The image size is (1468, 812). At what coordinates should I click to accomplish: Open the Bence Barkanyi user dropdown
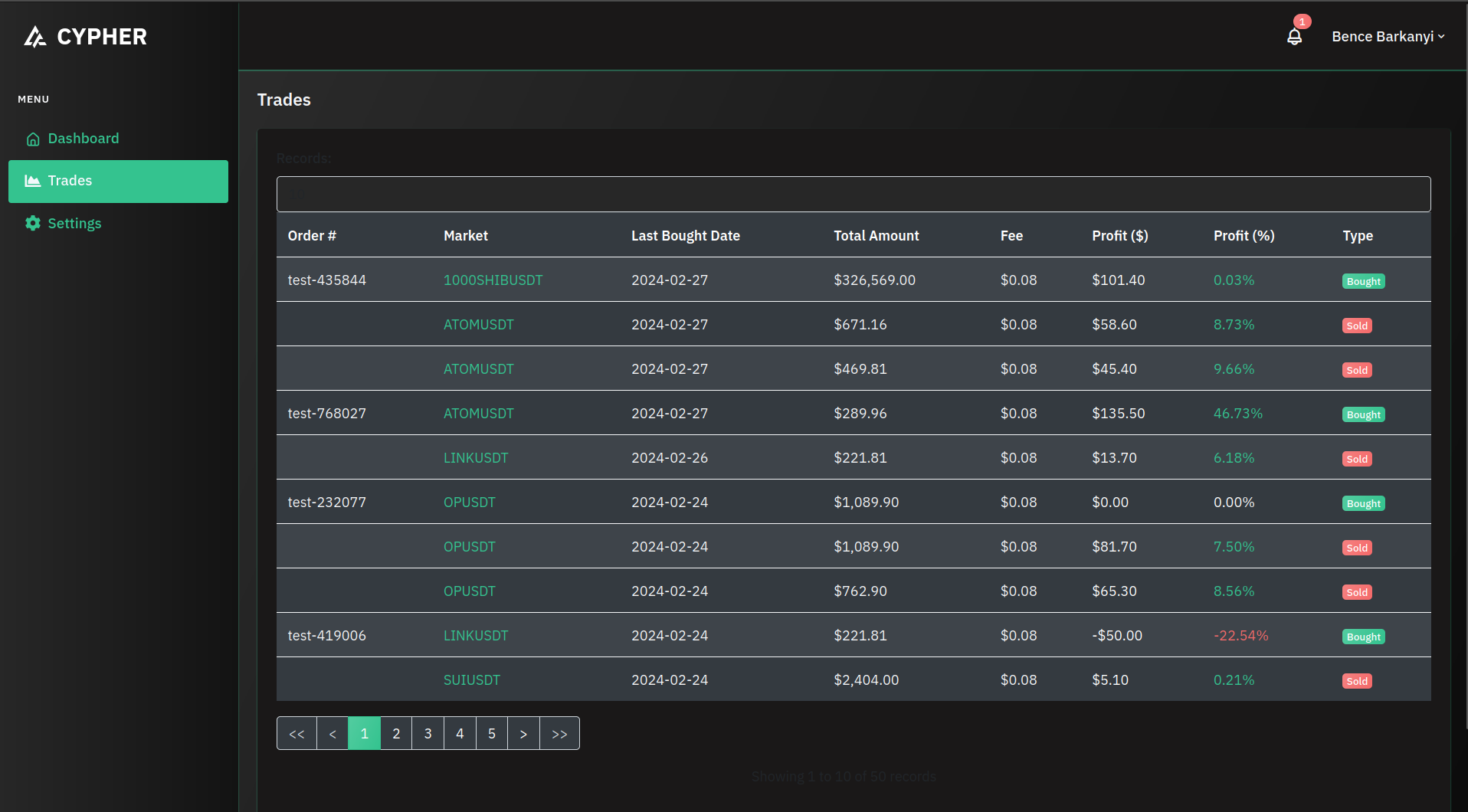click(1388, 37)
